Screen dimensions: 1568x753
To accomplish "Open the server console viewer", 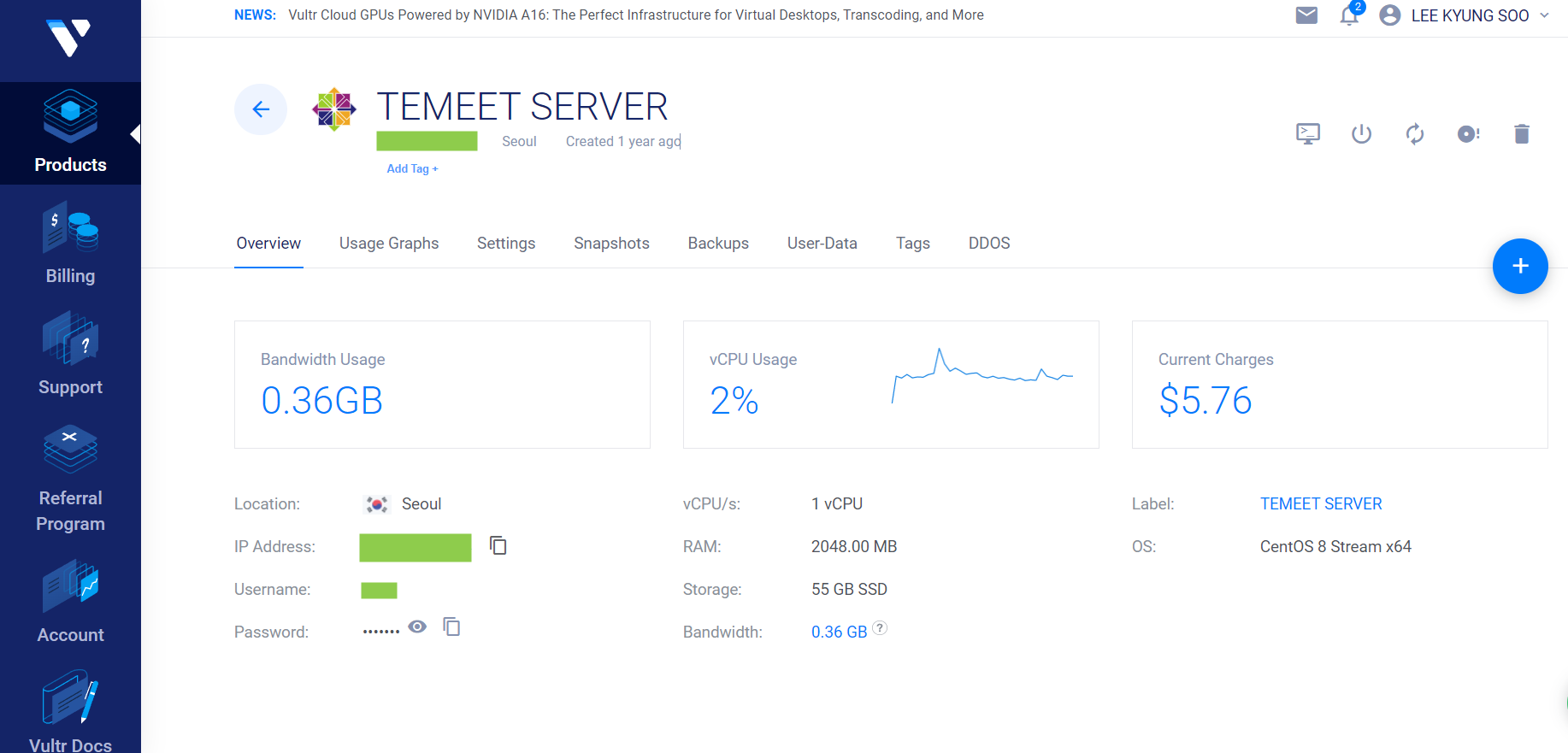I will click(x=1308, y=134).
